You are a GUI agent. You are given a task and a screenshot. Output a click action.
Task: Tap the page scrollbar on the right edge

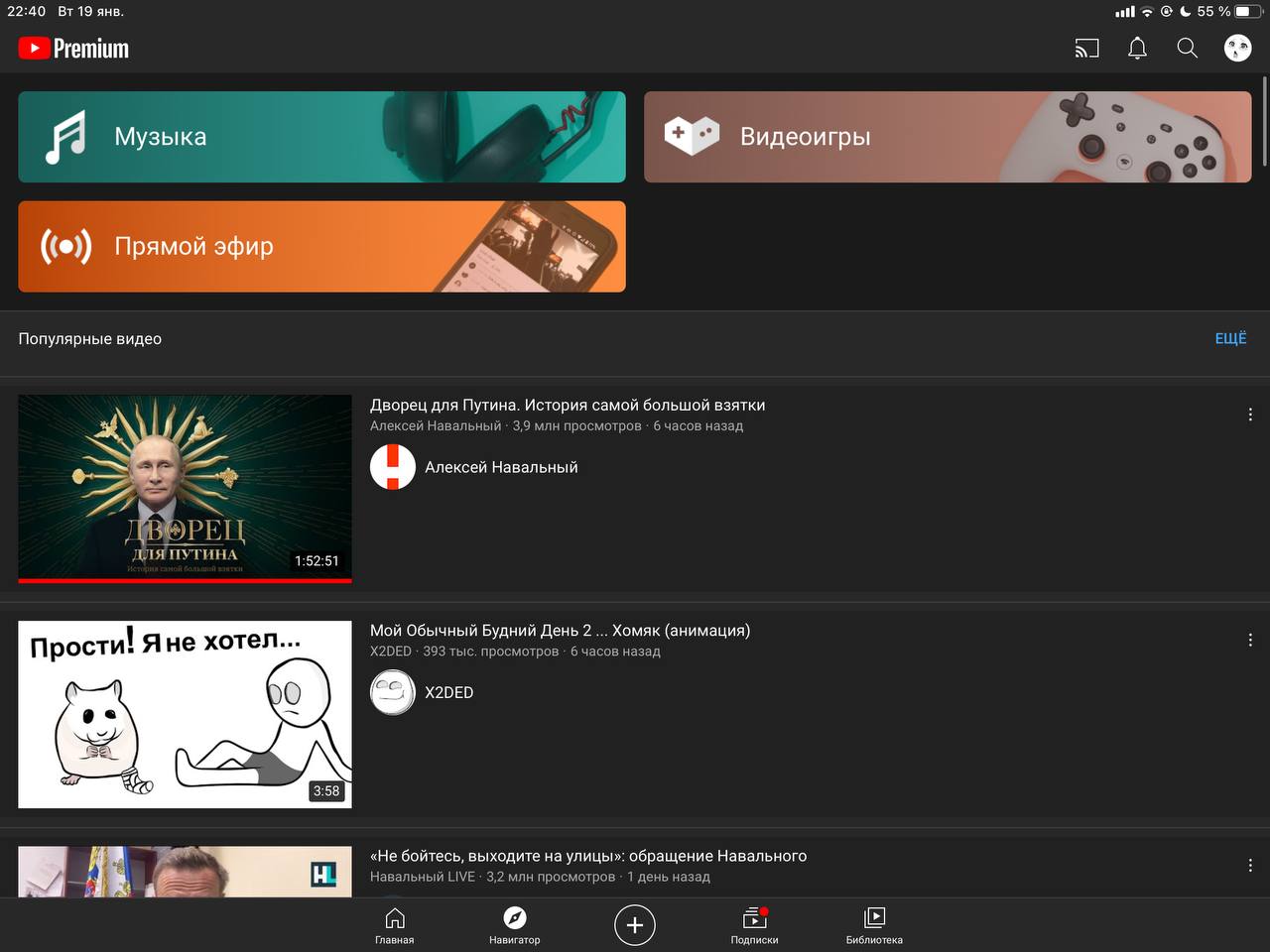click(1265, 119)
